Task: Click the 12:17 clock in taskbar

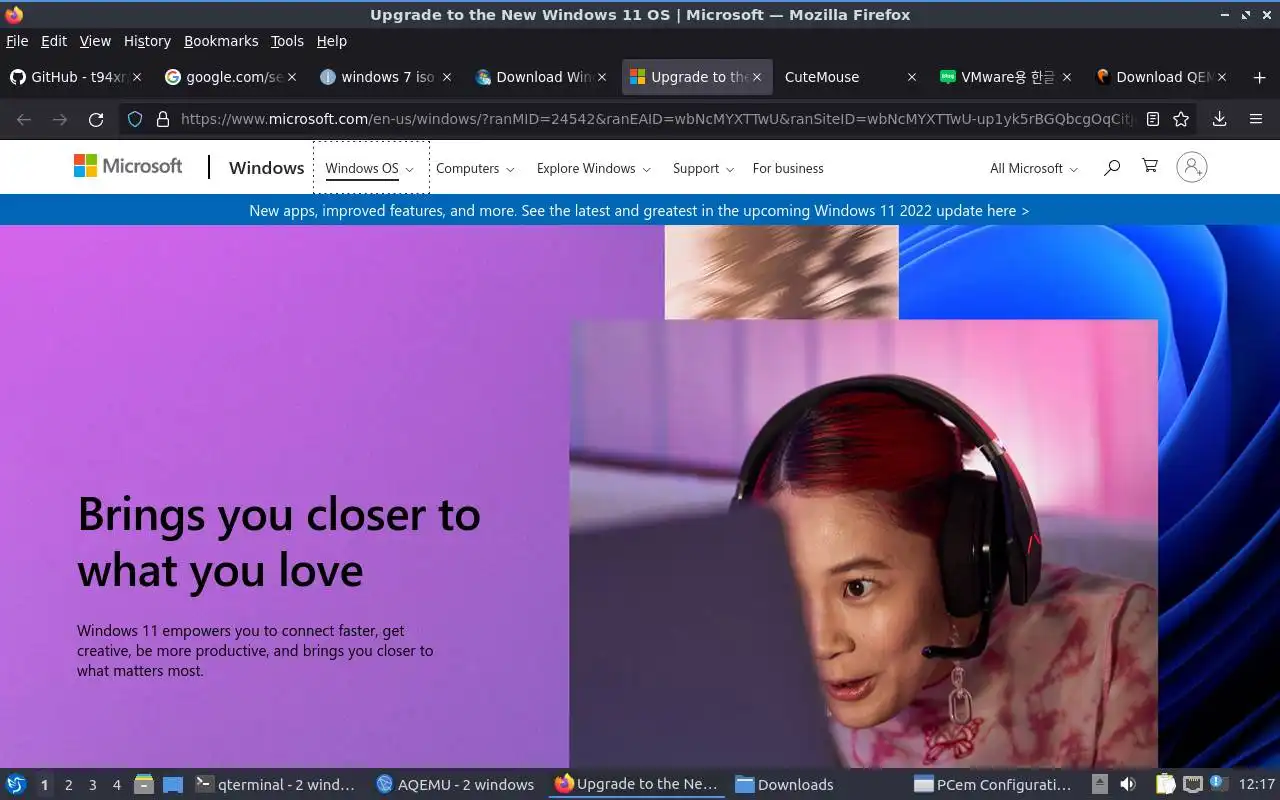Action: 1257,784
